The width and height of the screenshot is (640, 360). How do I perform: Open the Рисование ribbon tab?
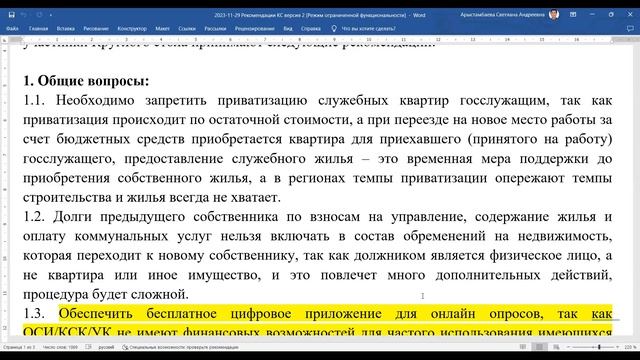tap(96, 29)
